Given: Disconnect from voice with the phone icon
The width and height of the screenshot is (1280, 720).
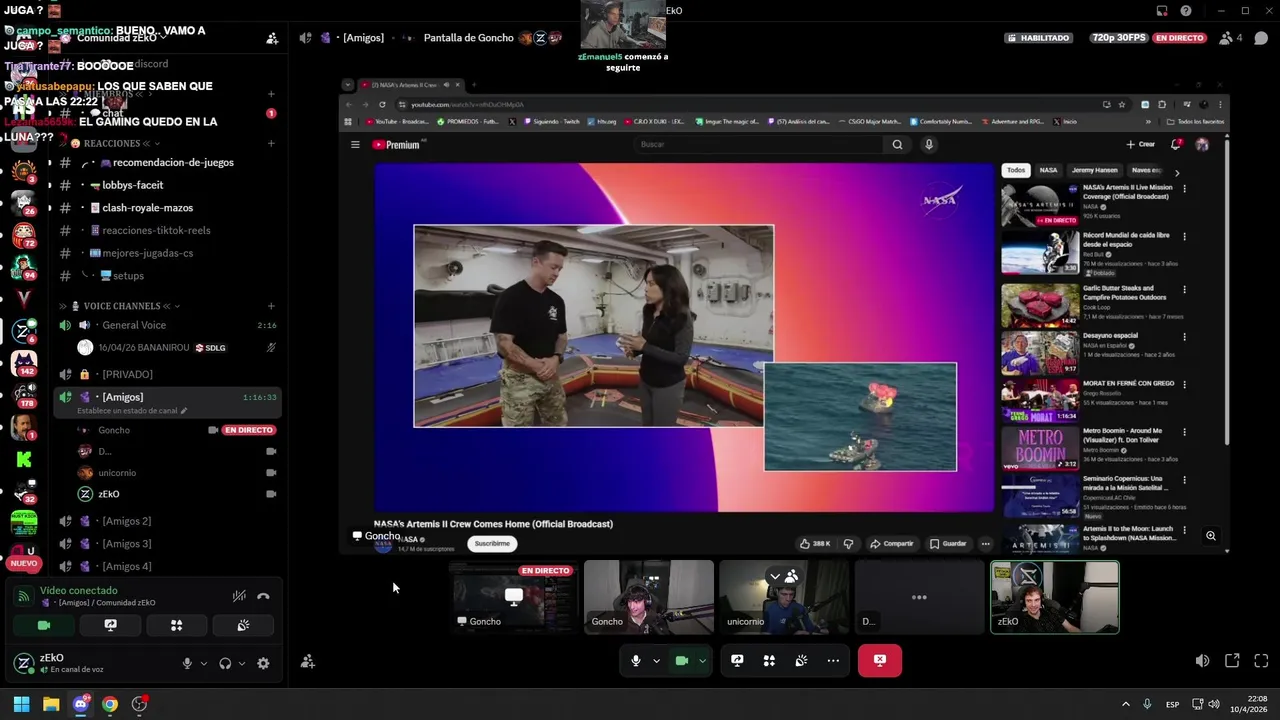Looking at the screenshot, I should click(x=263, y=596).
